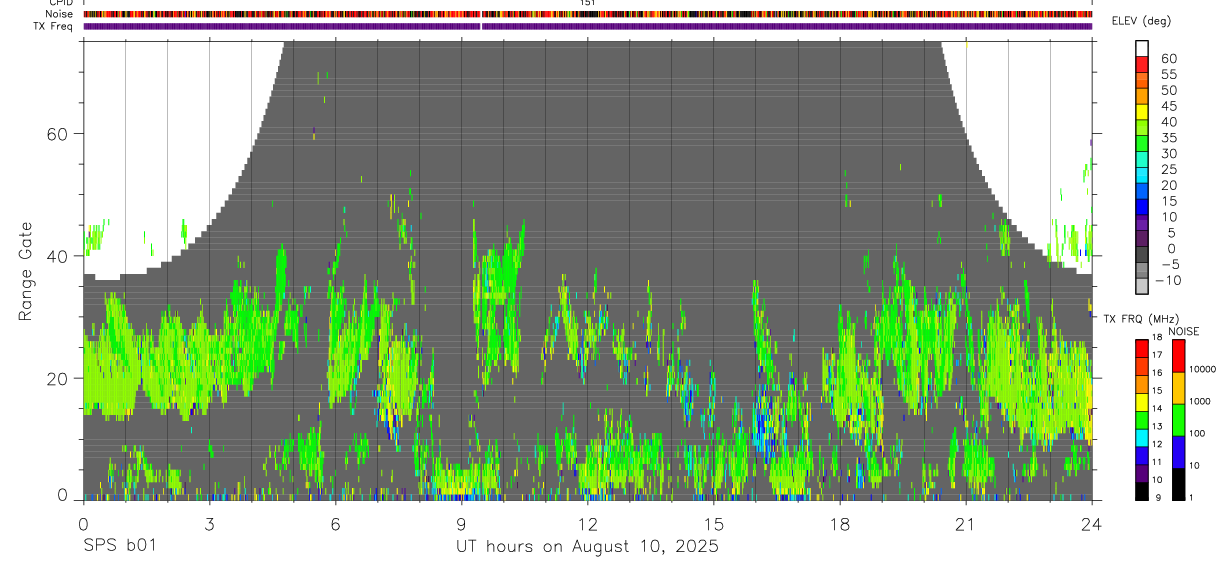The height and width of the screenshot is (567, 1228).
Task: Click the 'ELEV (deg)' colorbar title
Action: 1141,21
